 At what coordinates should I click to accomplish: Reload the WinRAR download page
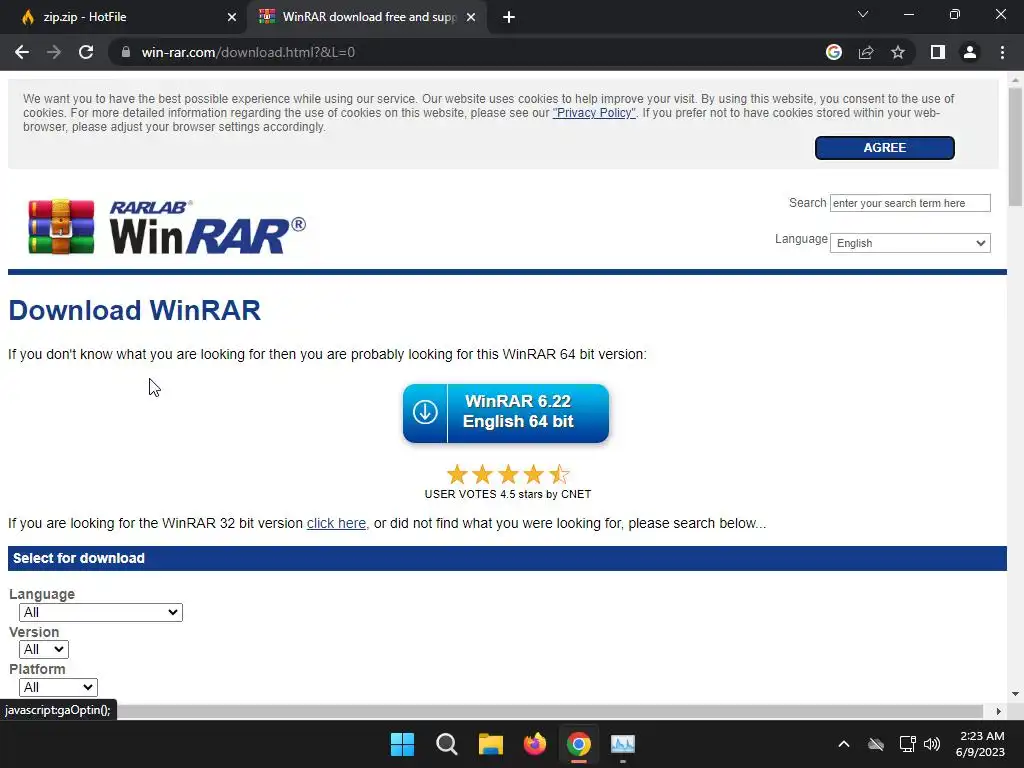(86, 52)
